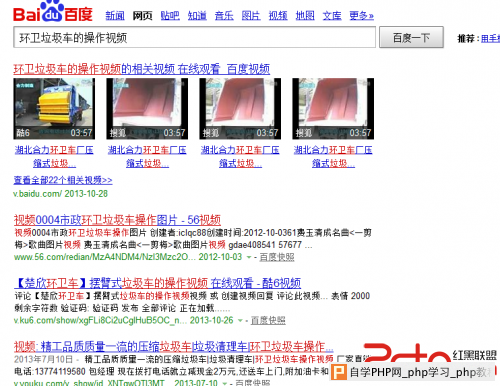Select the 图片 images tab
This screenshot has height=386, width=500.
click(x=251, y=16)
